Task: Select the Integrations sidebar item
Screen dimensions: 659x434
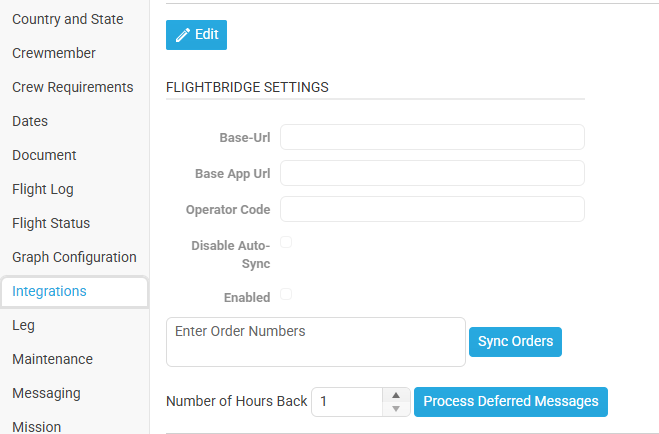Action: (x=50, y=291)
